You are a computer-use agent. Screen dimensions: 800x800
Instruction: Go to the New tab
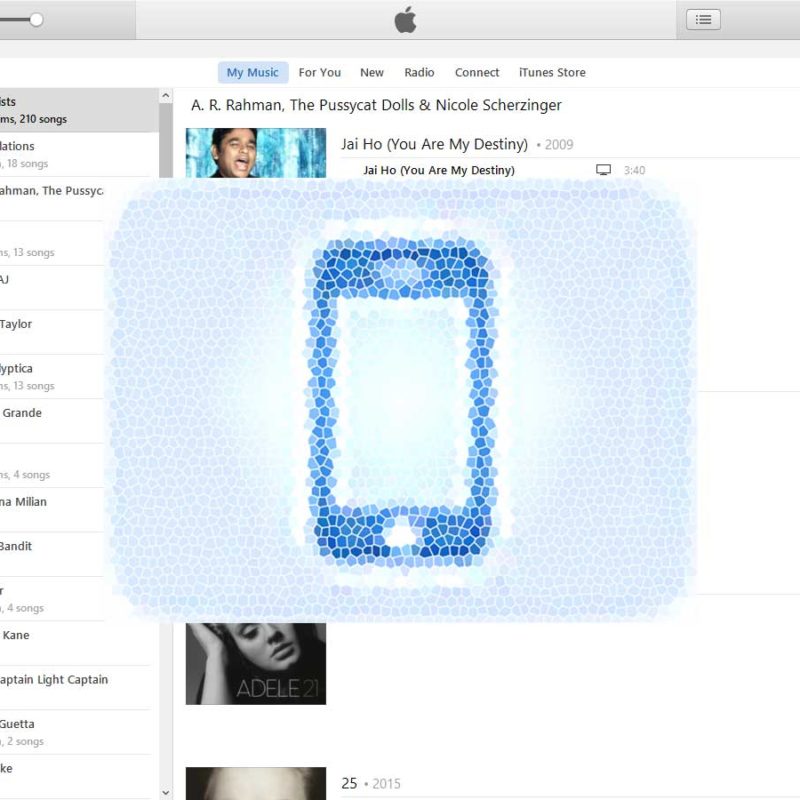pyautogui.click(x=371, y=72)
